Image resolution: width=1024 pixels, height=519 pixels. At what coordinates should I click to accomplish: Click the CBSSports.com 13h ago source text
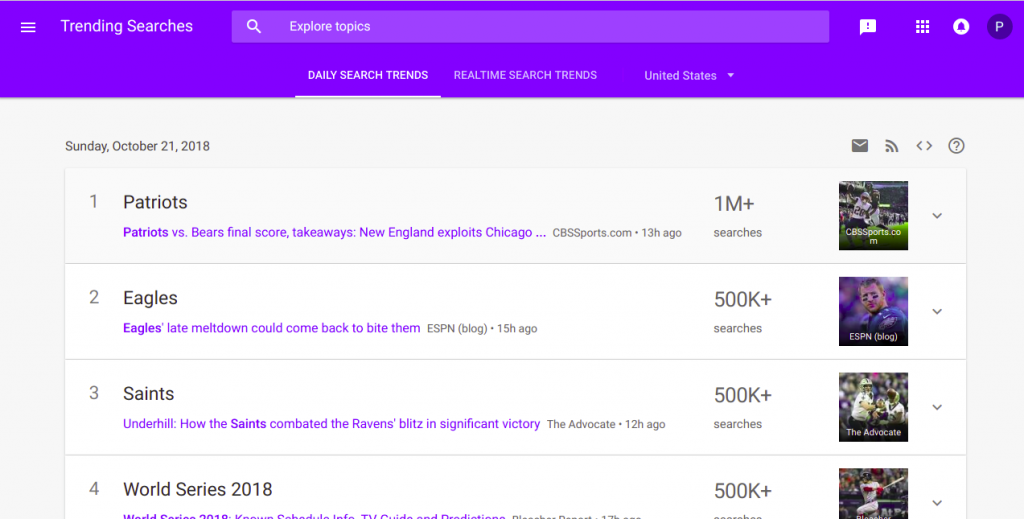pos(617,233)
